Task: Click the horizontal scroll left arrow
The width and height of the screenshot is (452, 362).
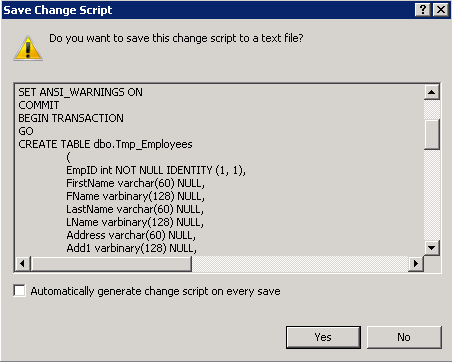Action: click(23, 264)
